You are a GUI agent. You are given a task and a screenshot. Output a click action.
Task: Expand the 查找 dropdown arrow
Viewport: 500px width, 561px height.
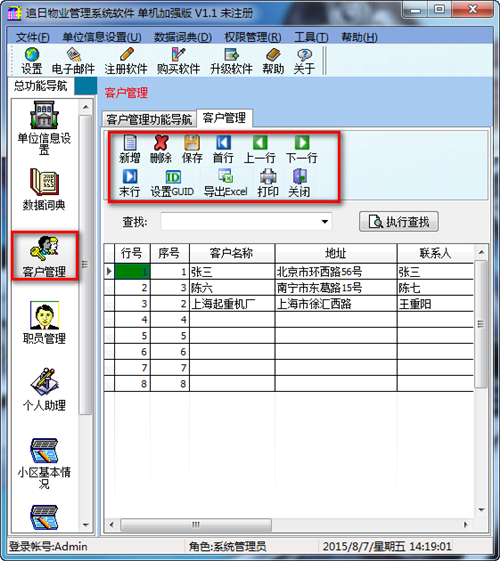pyautogui.click(x=325, y=222)
